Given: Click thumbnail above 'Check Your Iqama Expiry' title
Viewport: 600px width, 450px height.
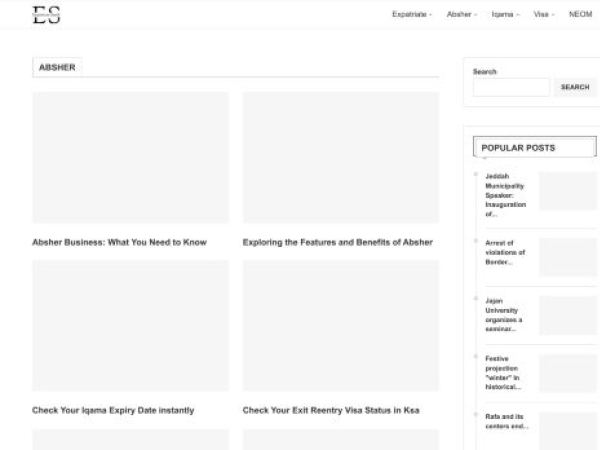Looking at the screenshot, I should pos(130,325).
